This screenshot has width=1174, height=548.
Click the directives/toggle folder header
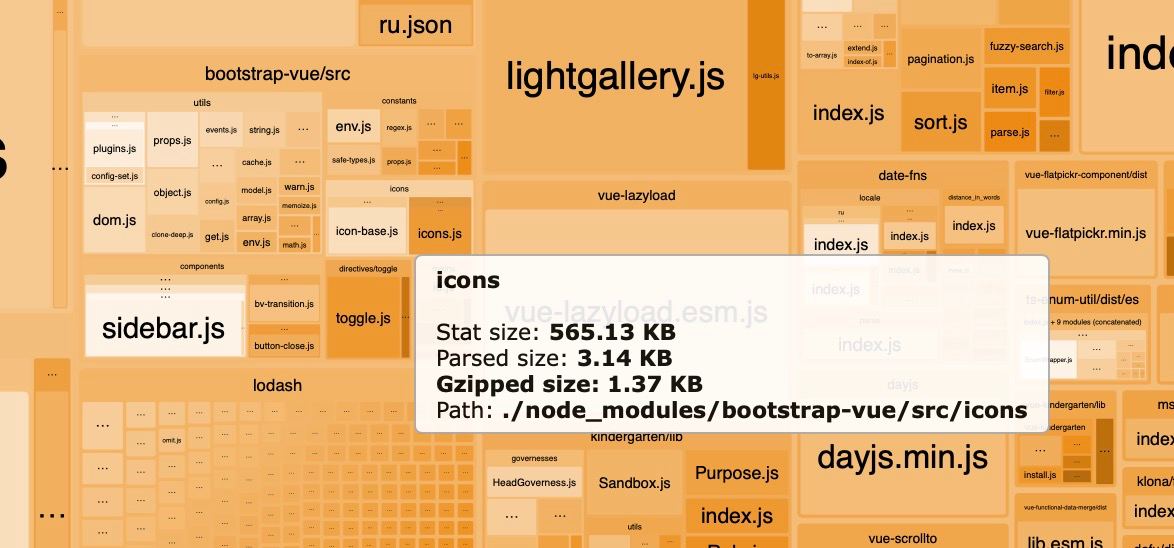tap(368, 268)
